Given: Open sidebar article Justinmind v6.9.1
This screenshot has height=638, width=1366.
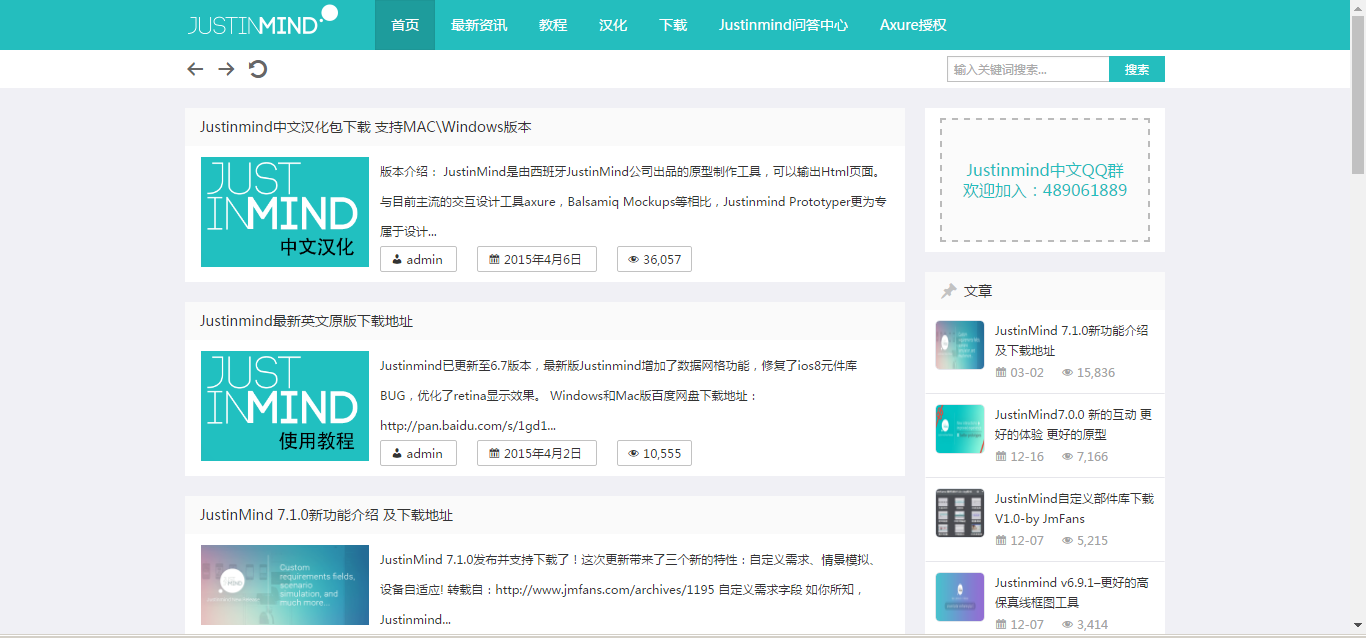Looking at the screenshot, I should [x=1074, y=592].
